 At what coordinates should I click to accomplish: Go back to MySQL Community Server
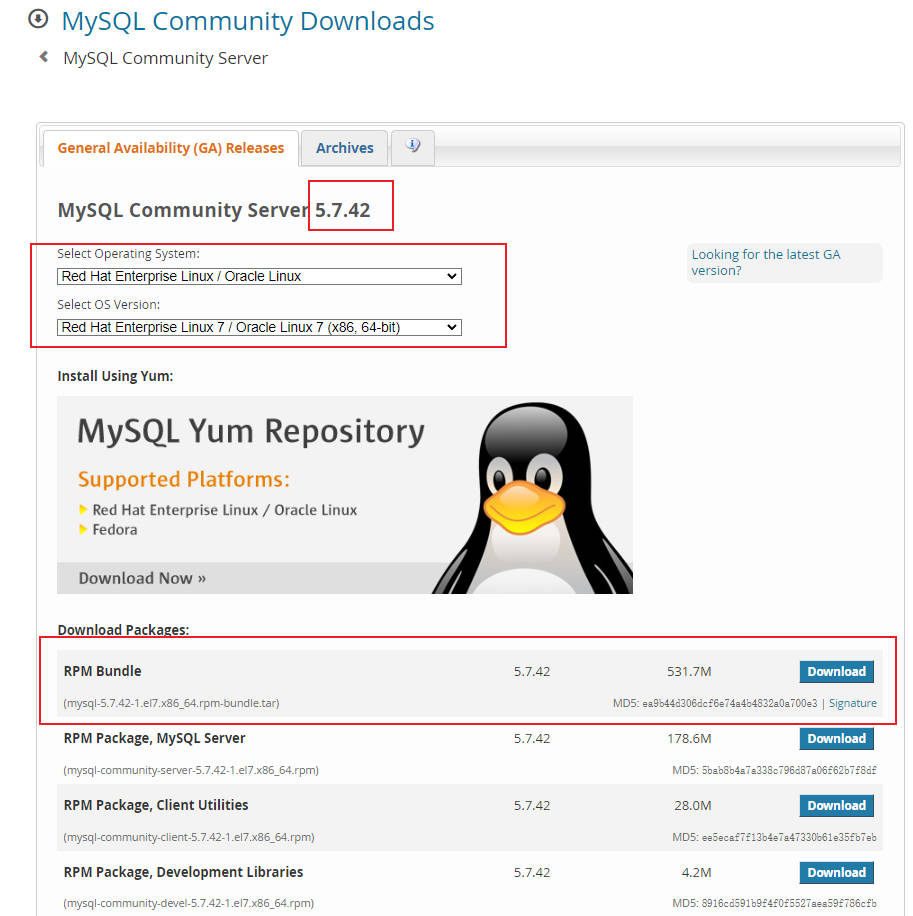[165, 58]
